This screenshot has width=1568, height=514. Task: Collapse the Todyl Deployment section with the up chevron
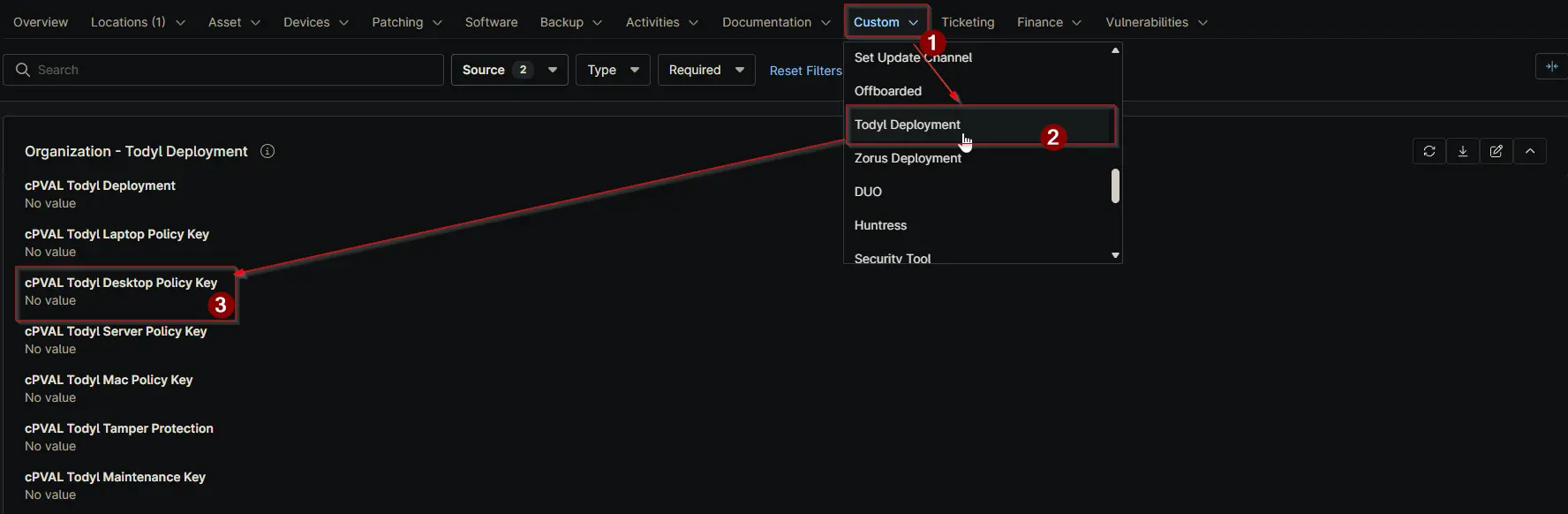pos(1530,151)
